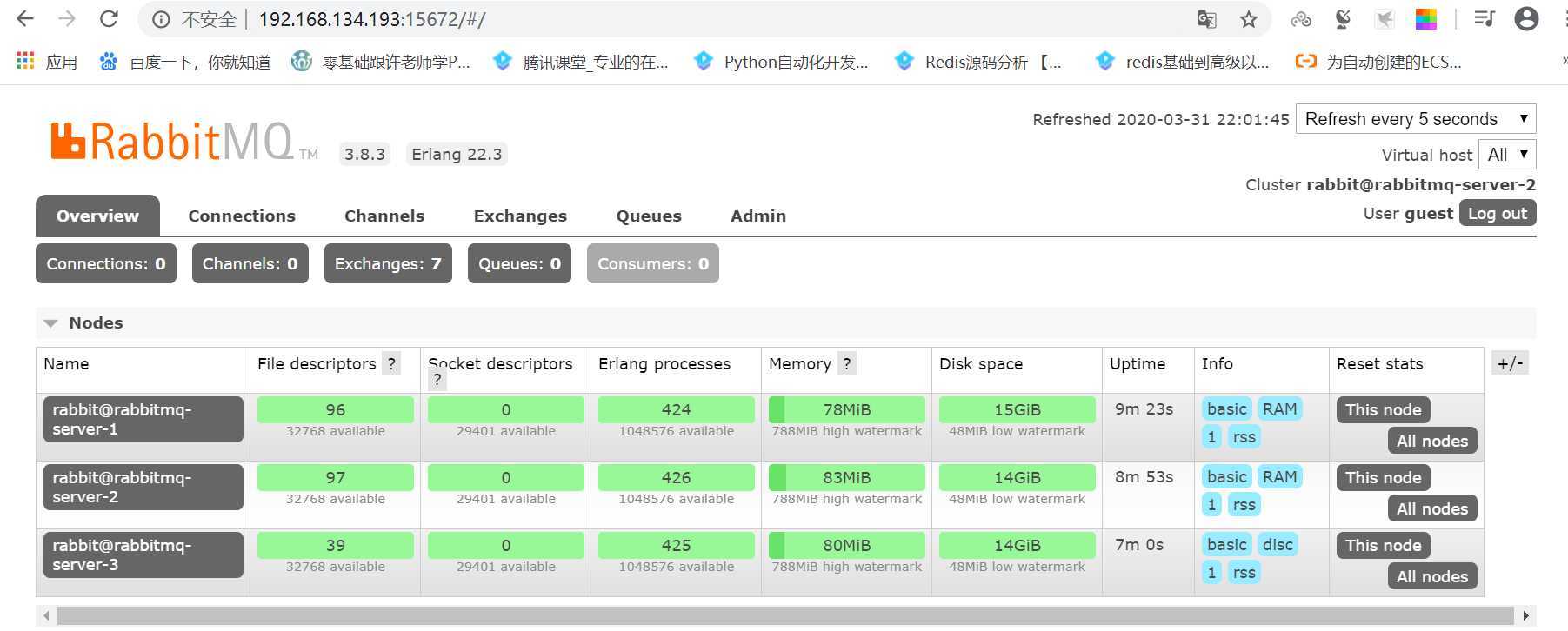1568x631 pixels.
Task: Open the media control music-list icon
Action: click(1484, 19)
